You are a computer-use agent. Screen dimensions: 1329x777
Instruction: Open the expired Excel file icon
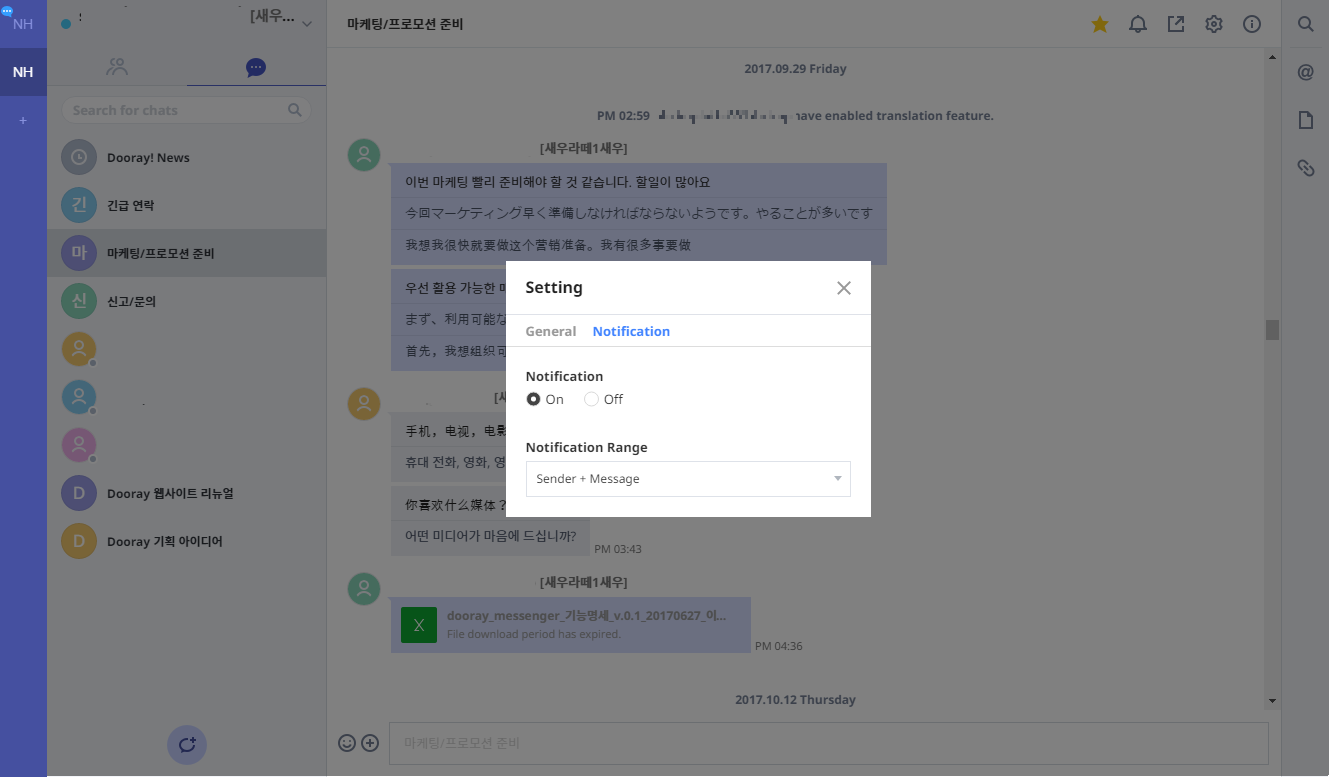pyautogui.click(x=419, y=625)
